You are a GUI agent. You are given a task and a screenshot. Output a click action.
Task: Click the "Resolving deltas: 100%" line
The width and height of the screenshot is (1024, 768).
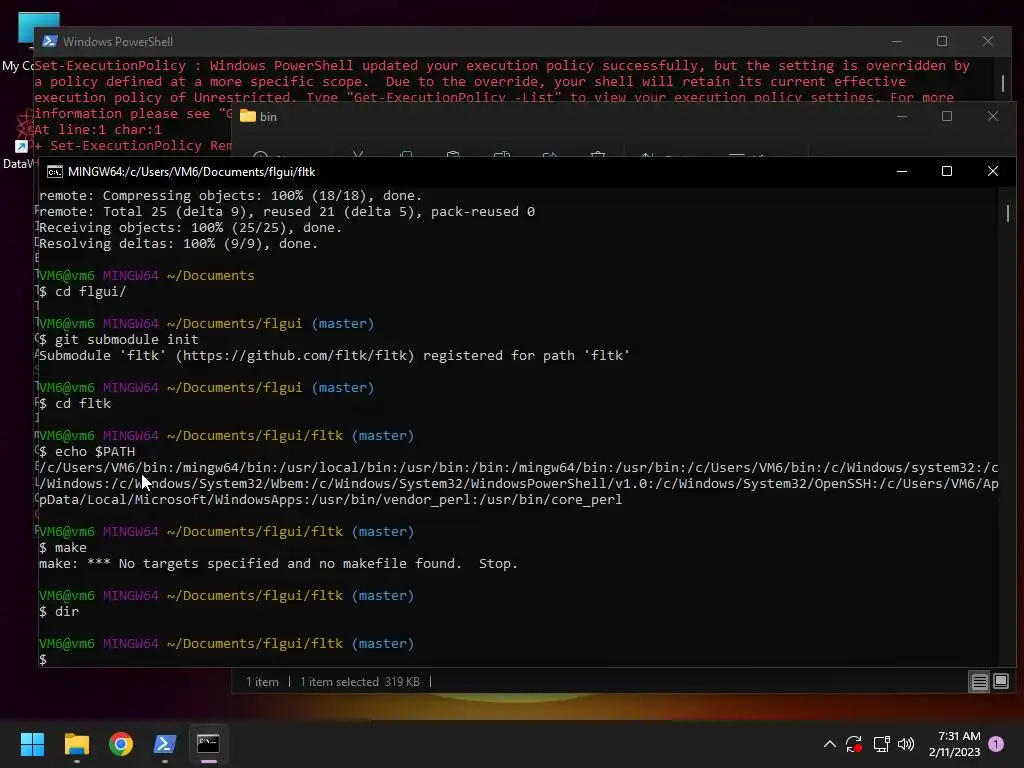point(178,244)
